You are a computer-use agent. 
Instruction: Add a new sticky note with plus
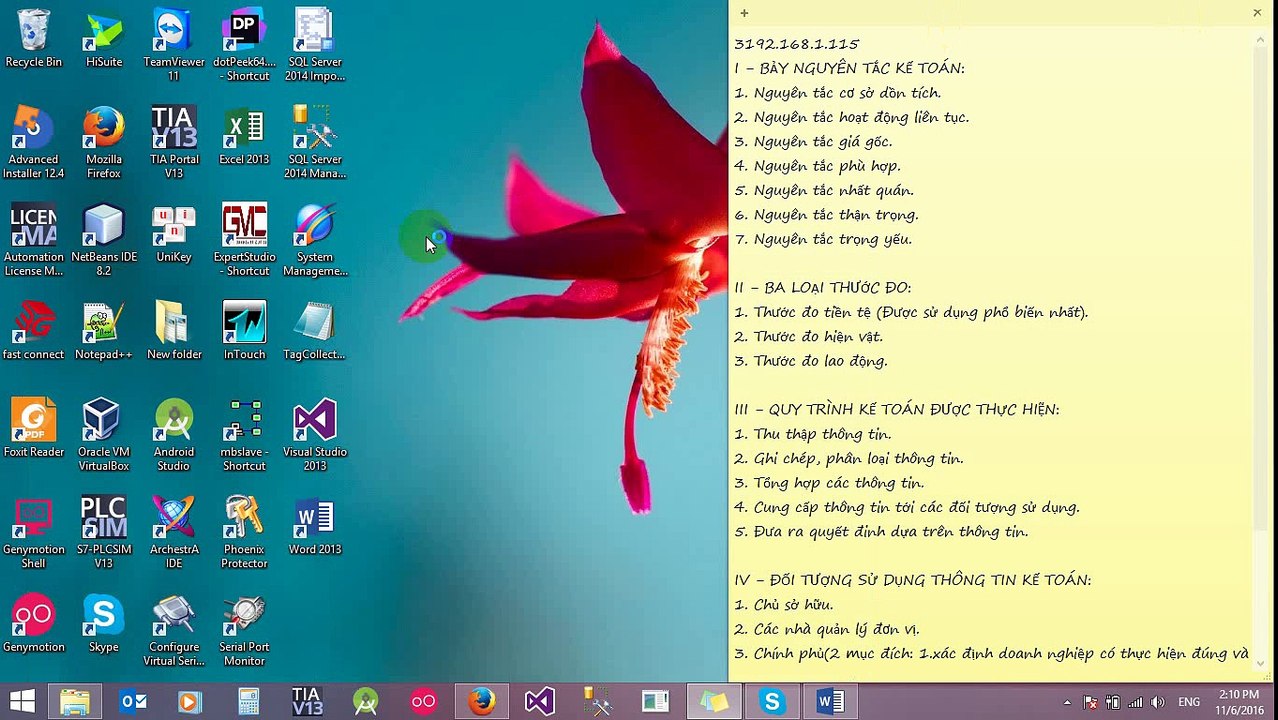[x=744, y=13]
